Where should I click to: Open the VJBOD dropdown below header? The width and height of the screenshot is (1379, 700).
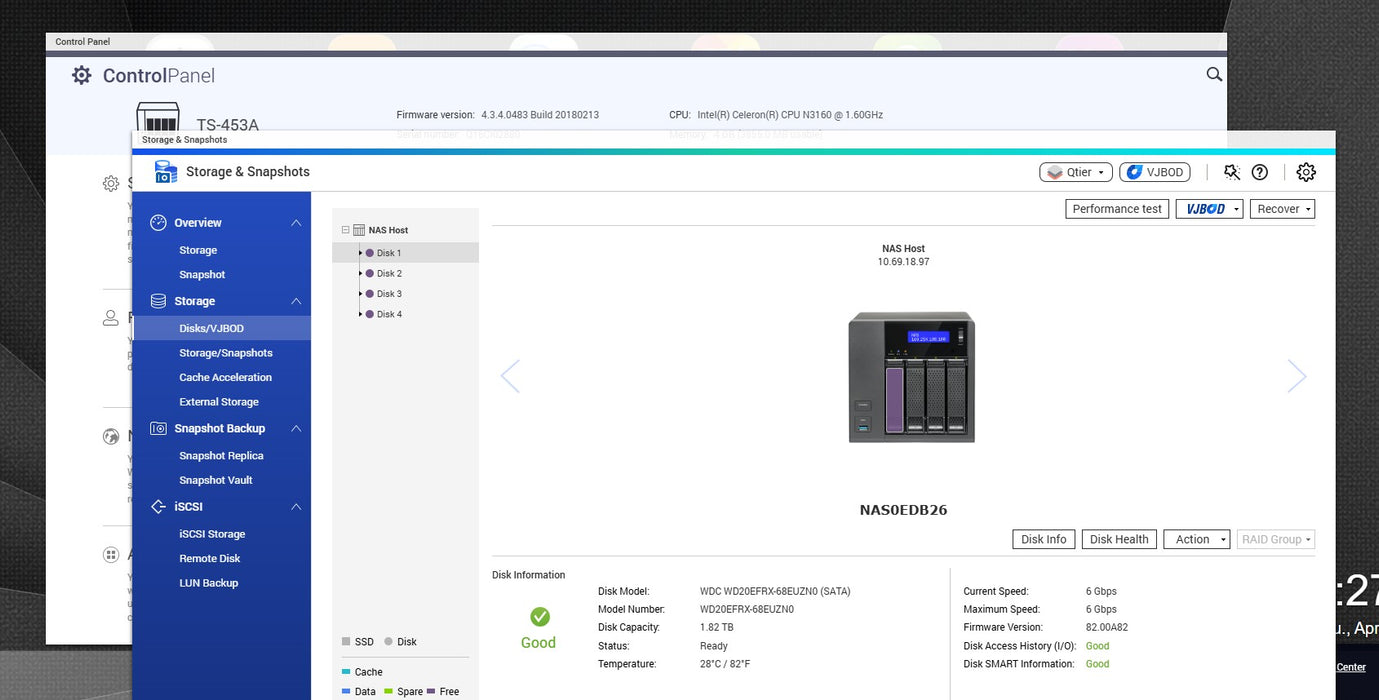pyautogui.click(x=1209, y=209)
